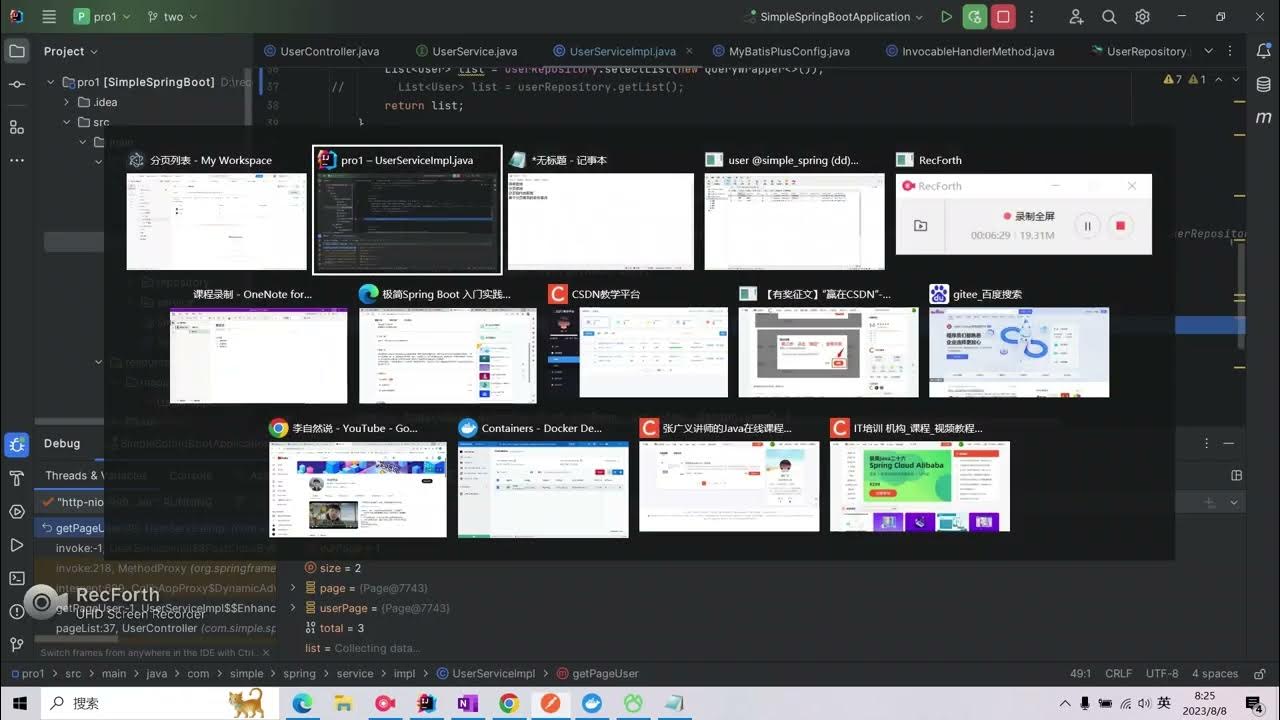Pause recording in RecForth window

(1087, 226)
